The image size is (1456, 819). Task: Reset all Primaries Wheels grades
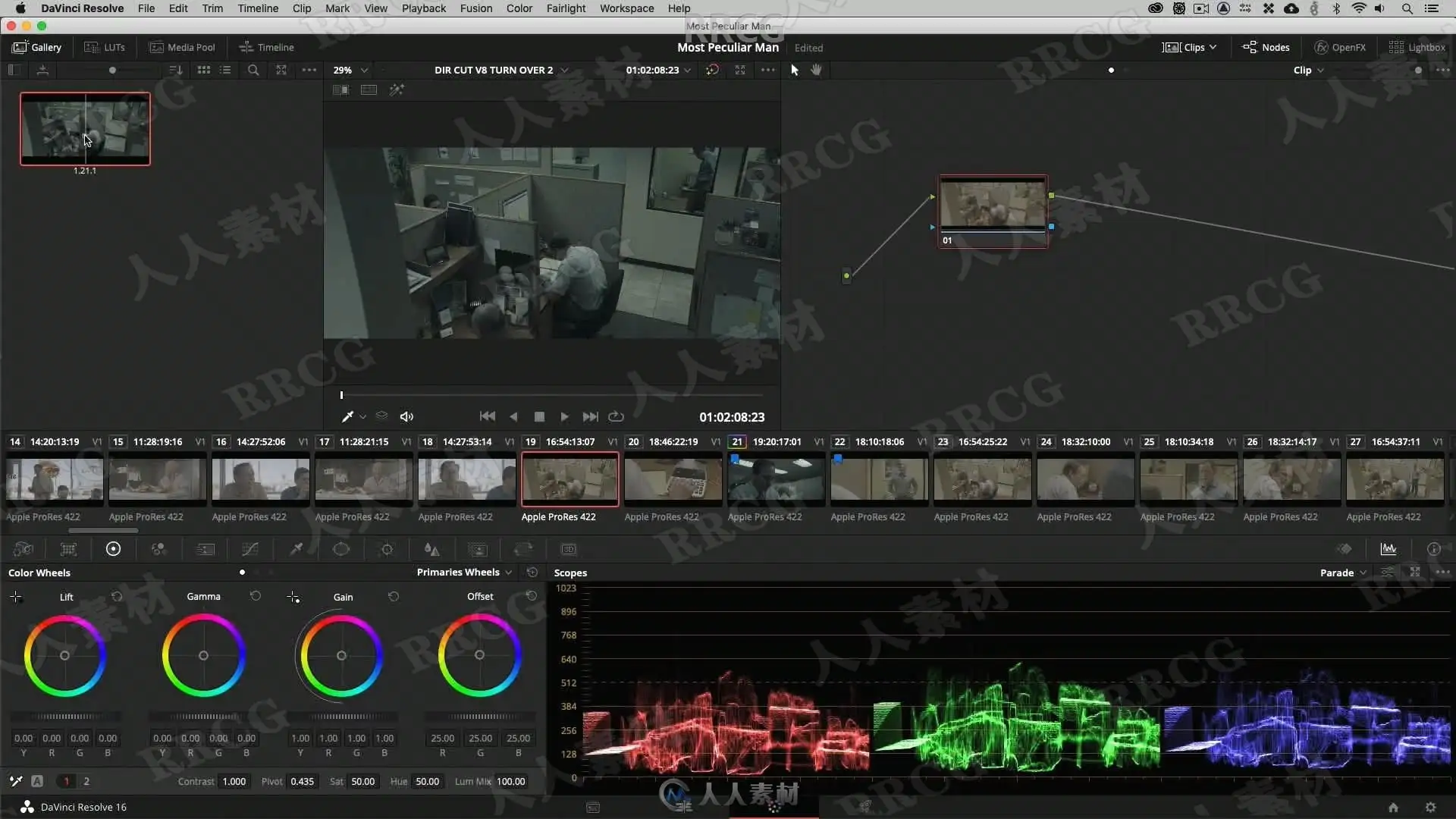[x=532, y=573]
